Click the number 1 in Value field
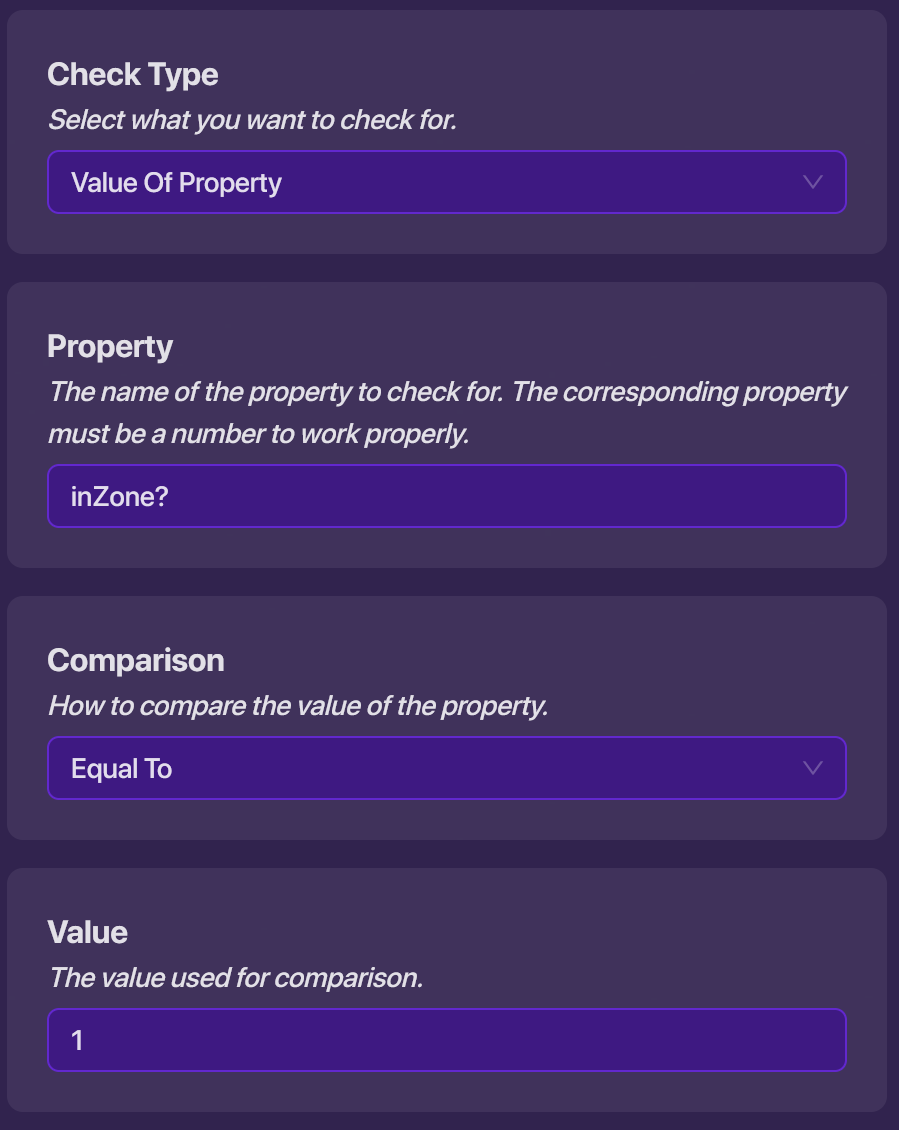899x1130 pixels. [x=78, y=1041]
